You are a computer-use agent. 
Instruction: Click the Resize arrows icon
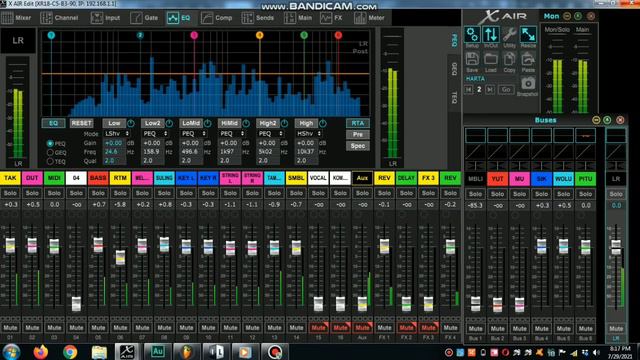(x=528, y=35)
